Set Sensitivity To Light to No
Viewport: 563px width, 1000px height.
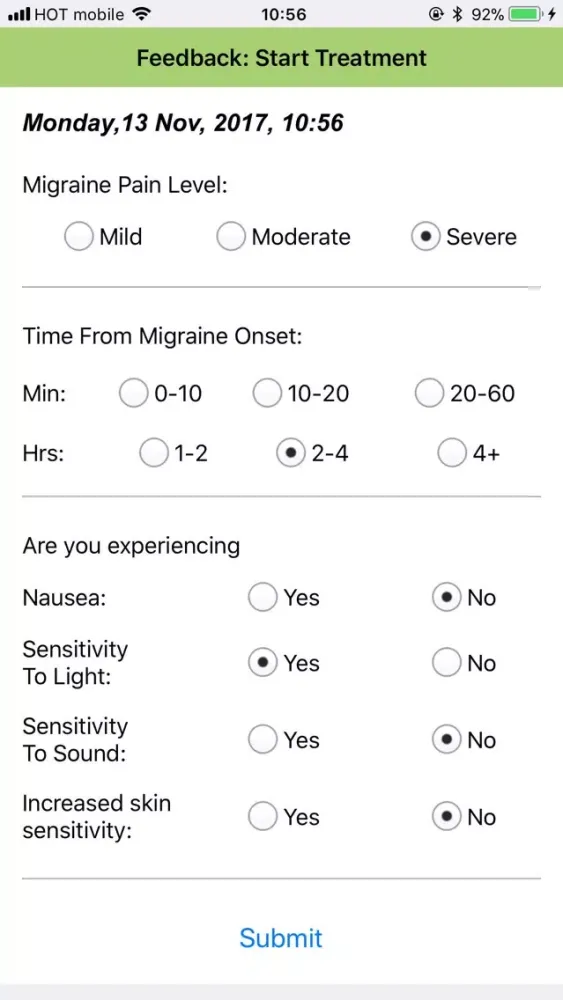coord(446,663)
